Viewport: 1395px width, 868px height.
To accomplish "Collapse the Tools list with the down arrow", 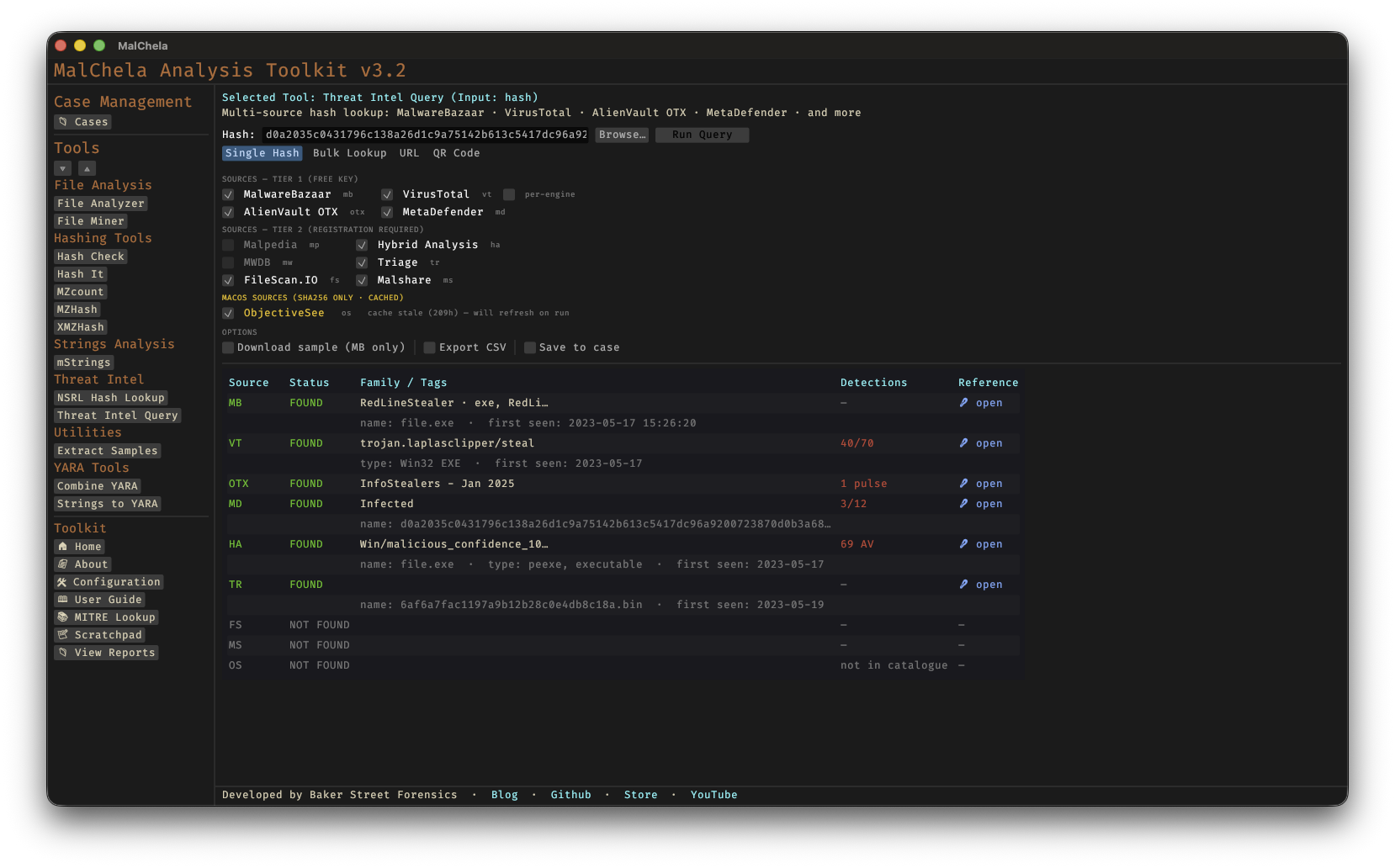I will pyautogui.click(x=62, y=168).
